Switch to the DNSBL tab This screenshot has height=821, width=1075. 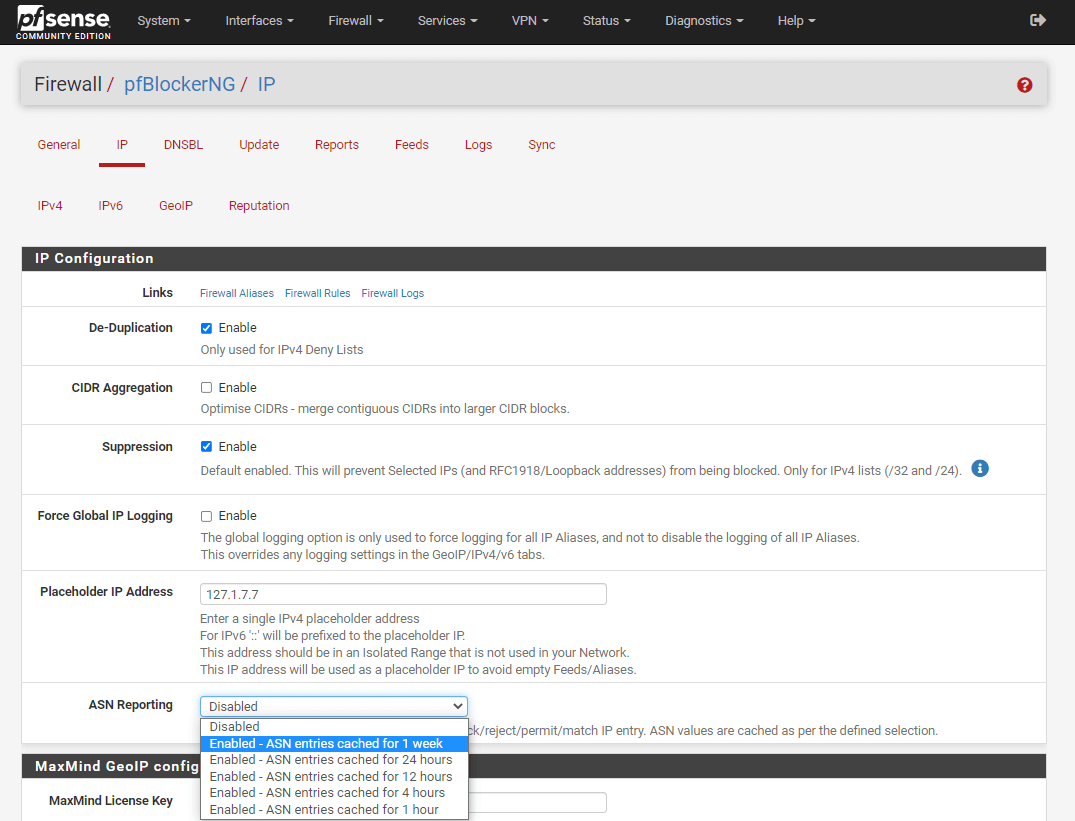(183, 145)
